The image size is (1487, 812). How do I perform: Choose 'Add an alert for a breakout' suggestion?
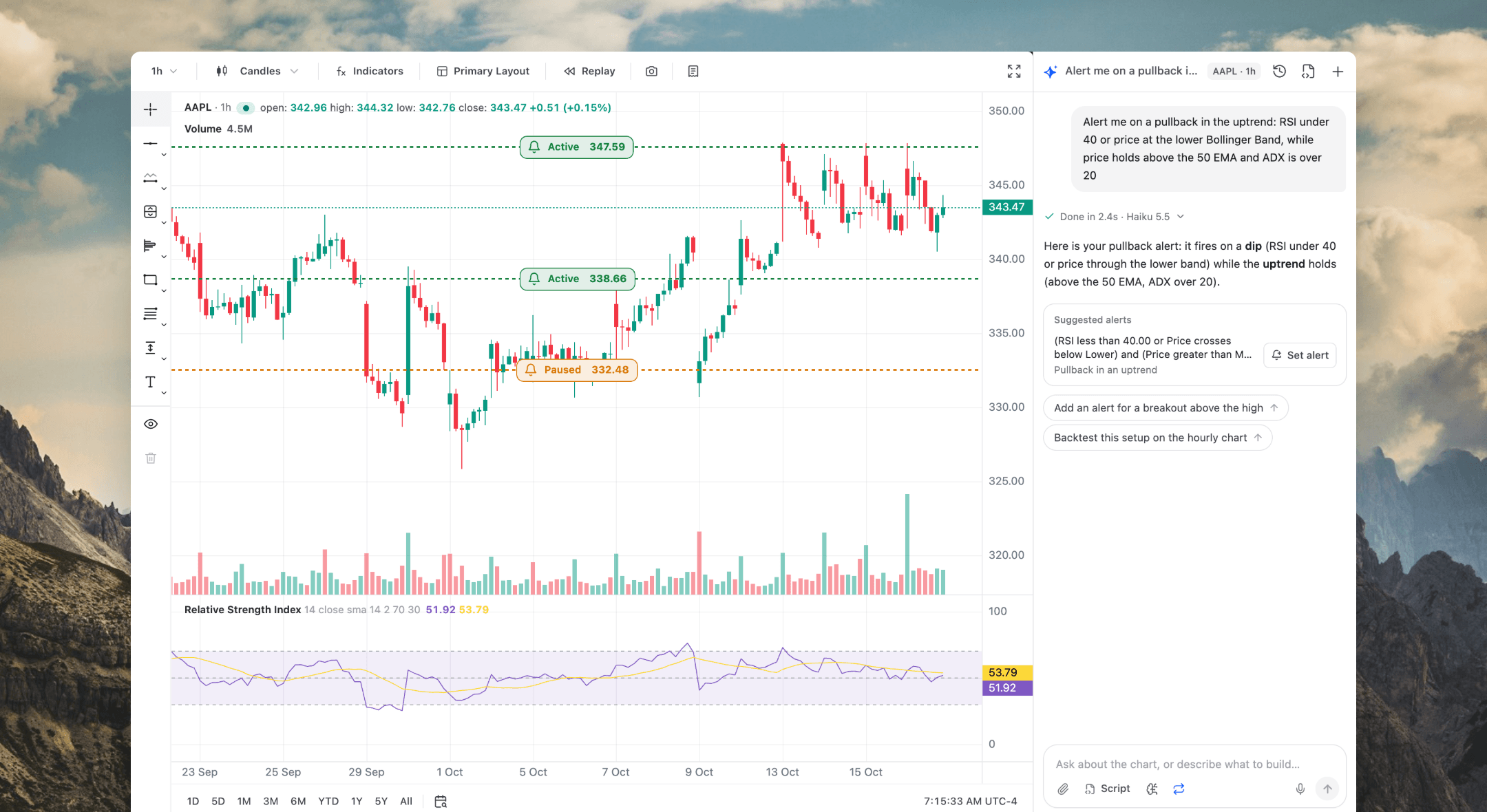pyautogui.click(x=1166, y=408)
